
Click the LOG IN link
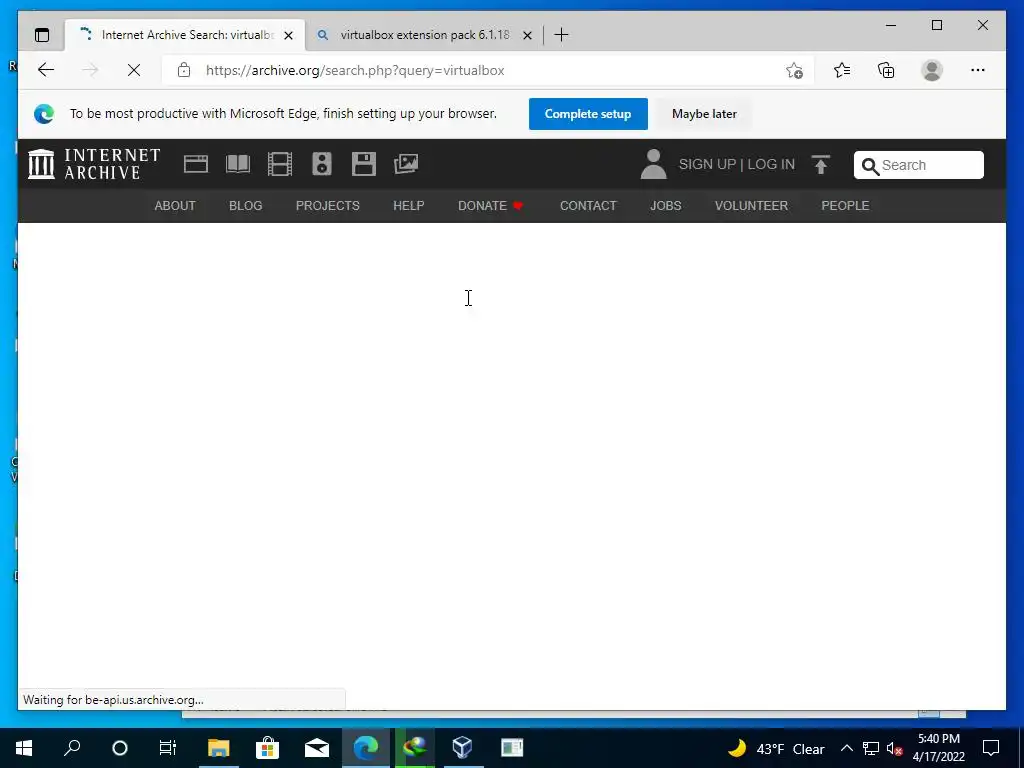coord(771,165)
